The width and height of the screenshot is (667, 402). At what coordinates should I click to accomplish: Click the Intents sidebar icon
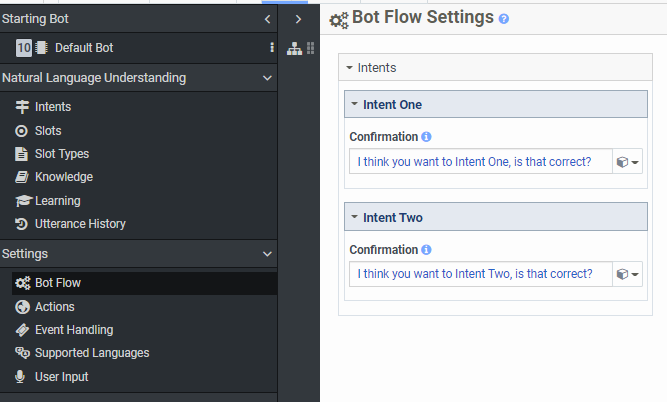point(22,107)
